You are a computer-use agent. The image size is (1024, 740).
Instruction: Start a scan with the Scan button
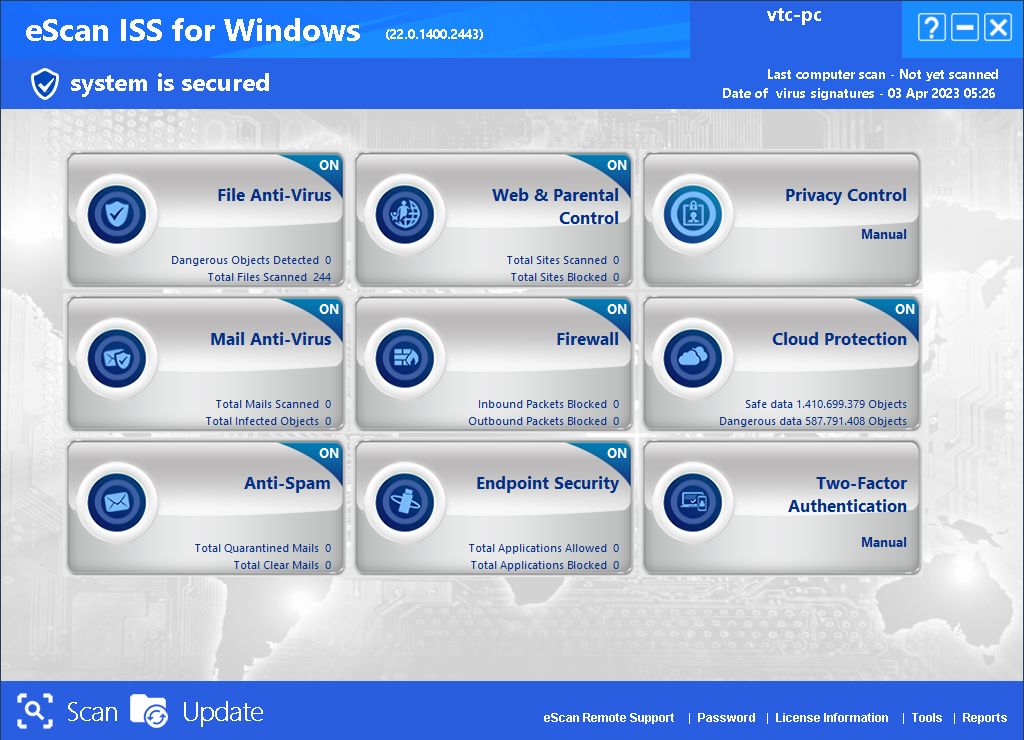tap(68, 712)
